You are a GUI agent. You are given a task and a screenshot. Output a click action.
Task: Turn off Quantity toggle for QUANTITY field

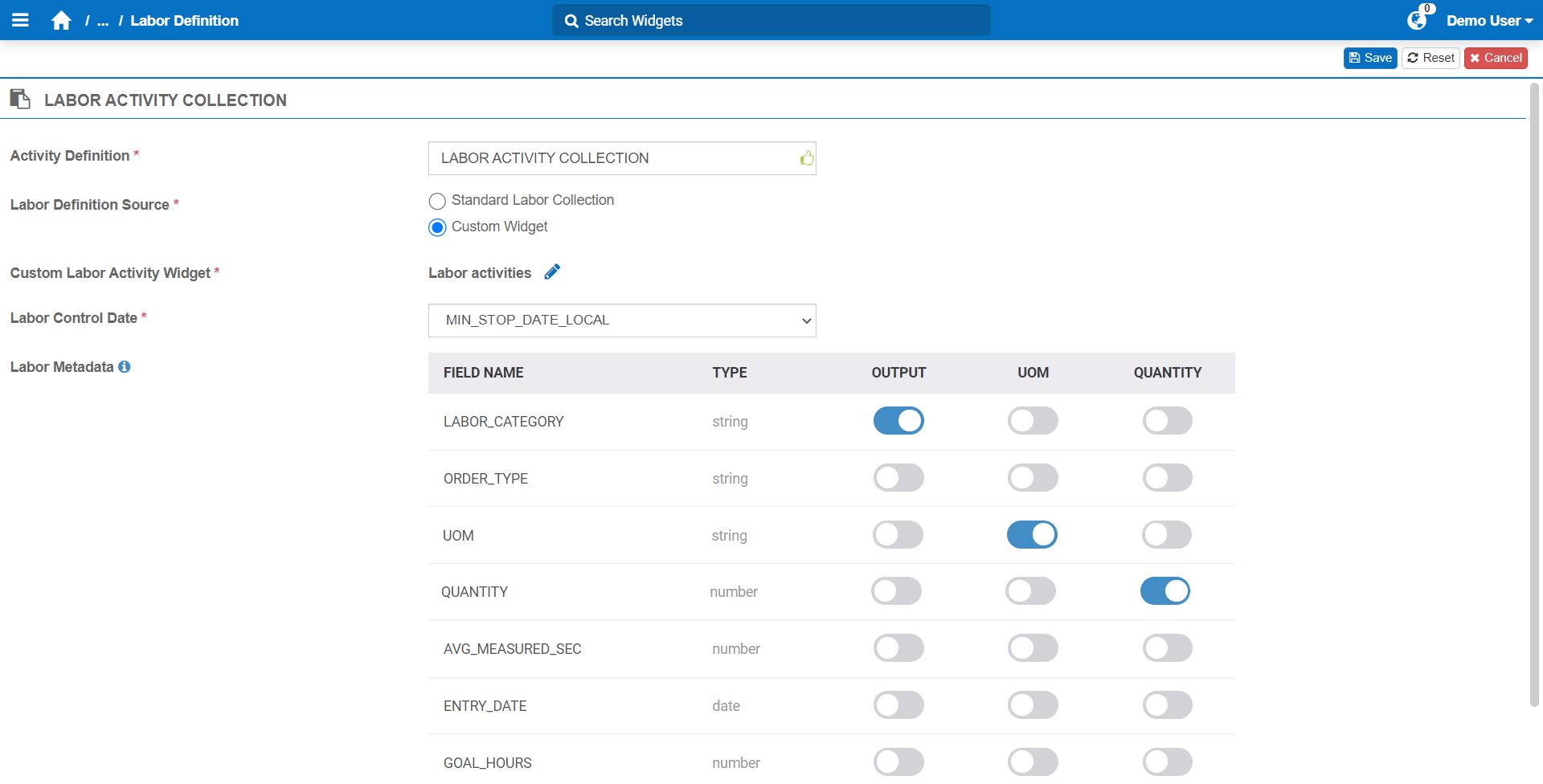[1164, 591]
